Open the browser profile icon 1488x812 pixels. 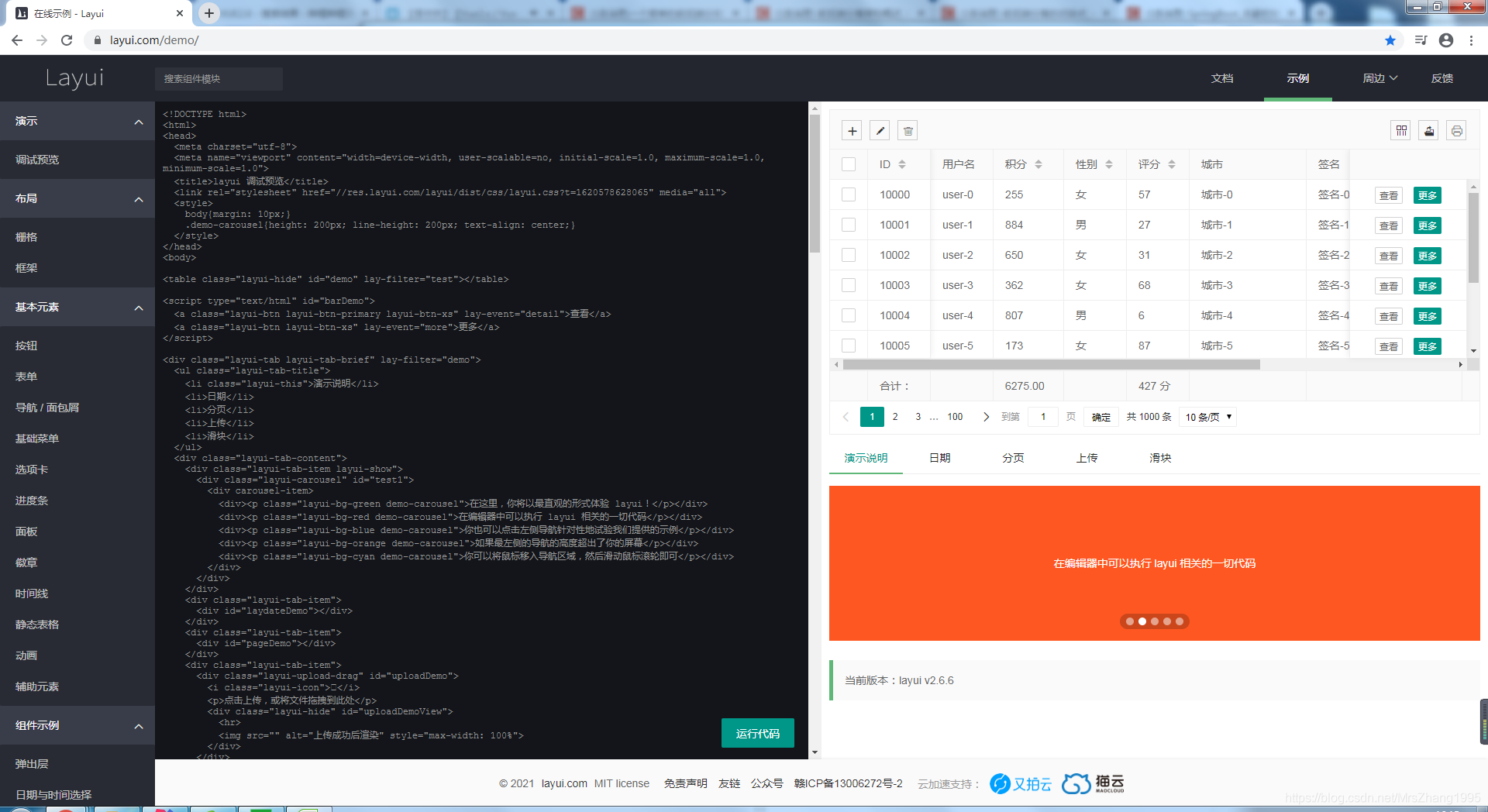1446,40
